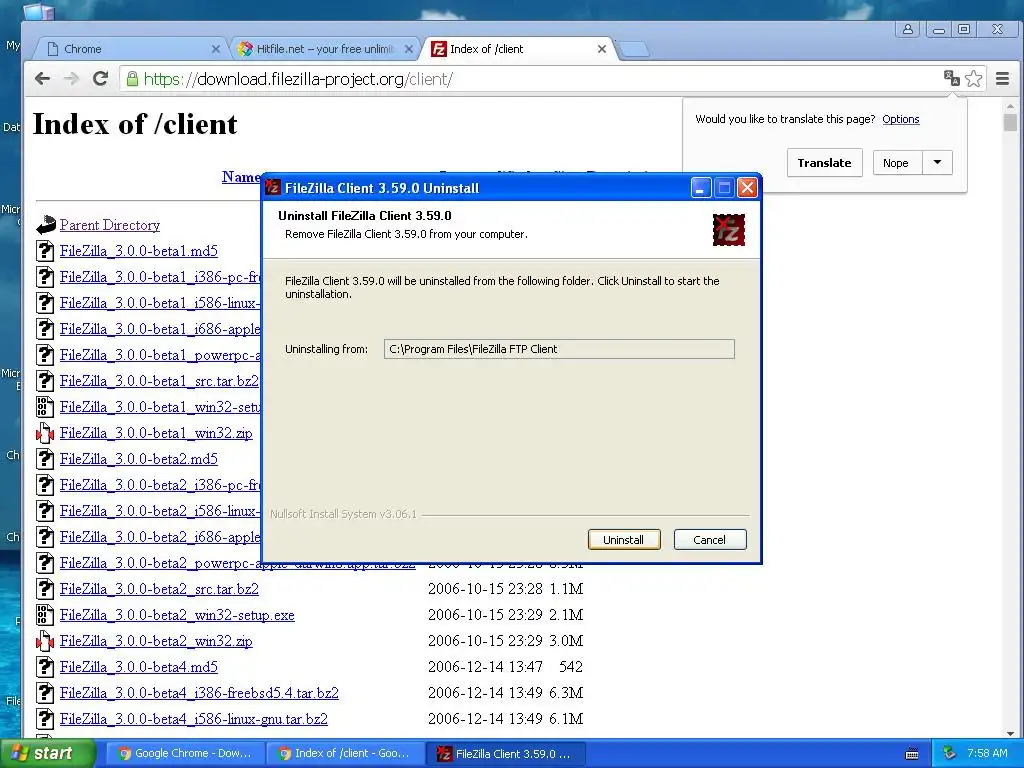Image resolution: width=1024 pixels, height=768 pixels.
Task: Click the tray icon left of the clock
Action: [x=950, y=753]
